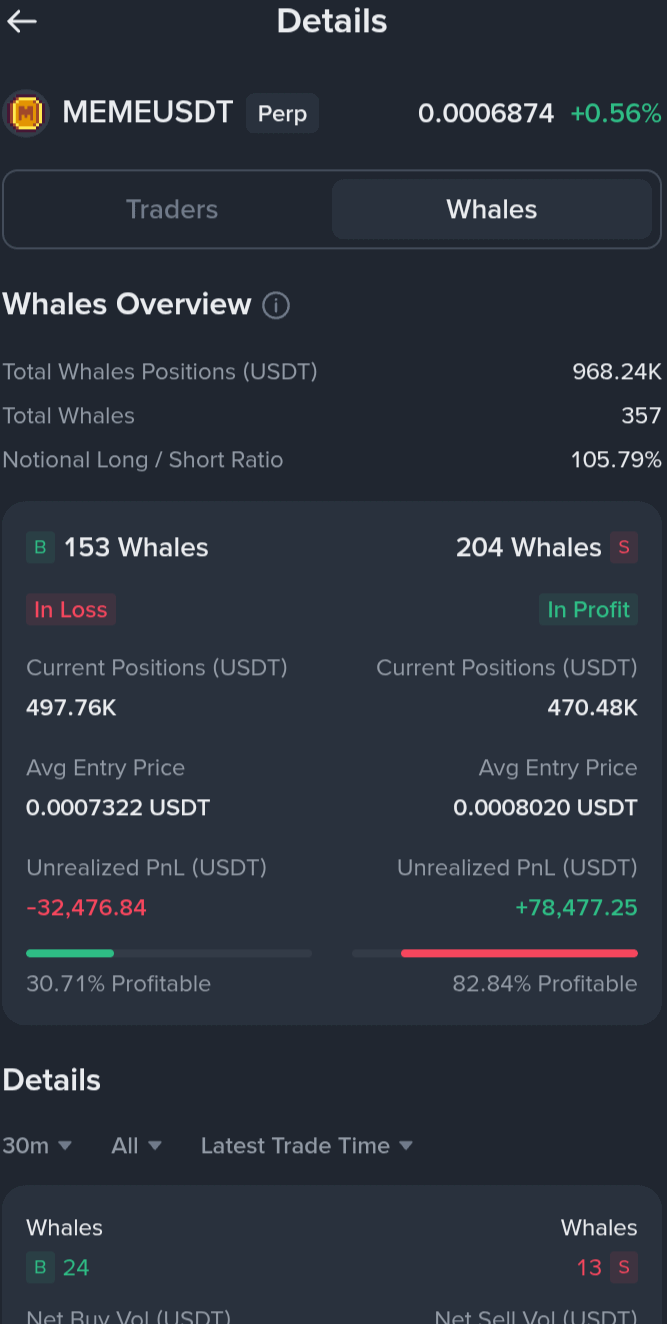
Task: Tap the 82.84% profitable short progress bar
Action: pos(495,953)
